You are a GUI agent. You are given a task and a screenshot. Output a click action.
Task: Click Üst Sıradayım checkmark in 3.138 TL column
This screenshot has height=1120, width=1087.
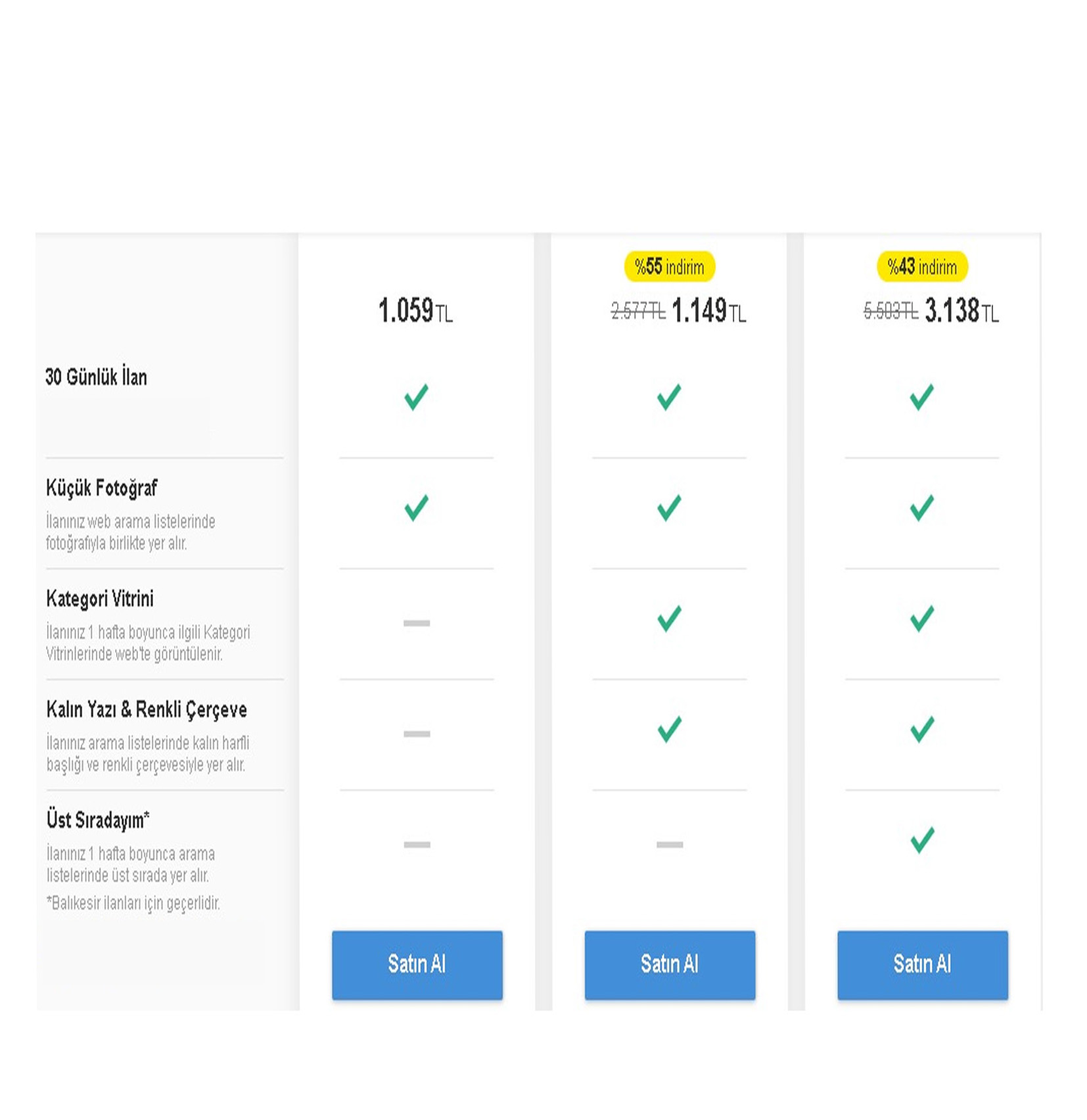921,839
